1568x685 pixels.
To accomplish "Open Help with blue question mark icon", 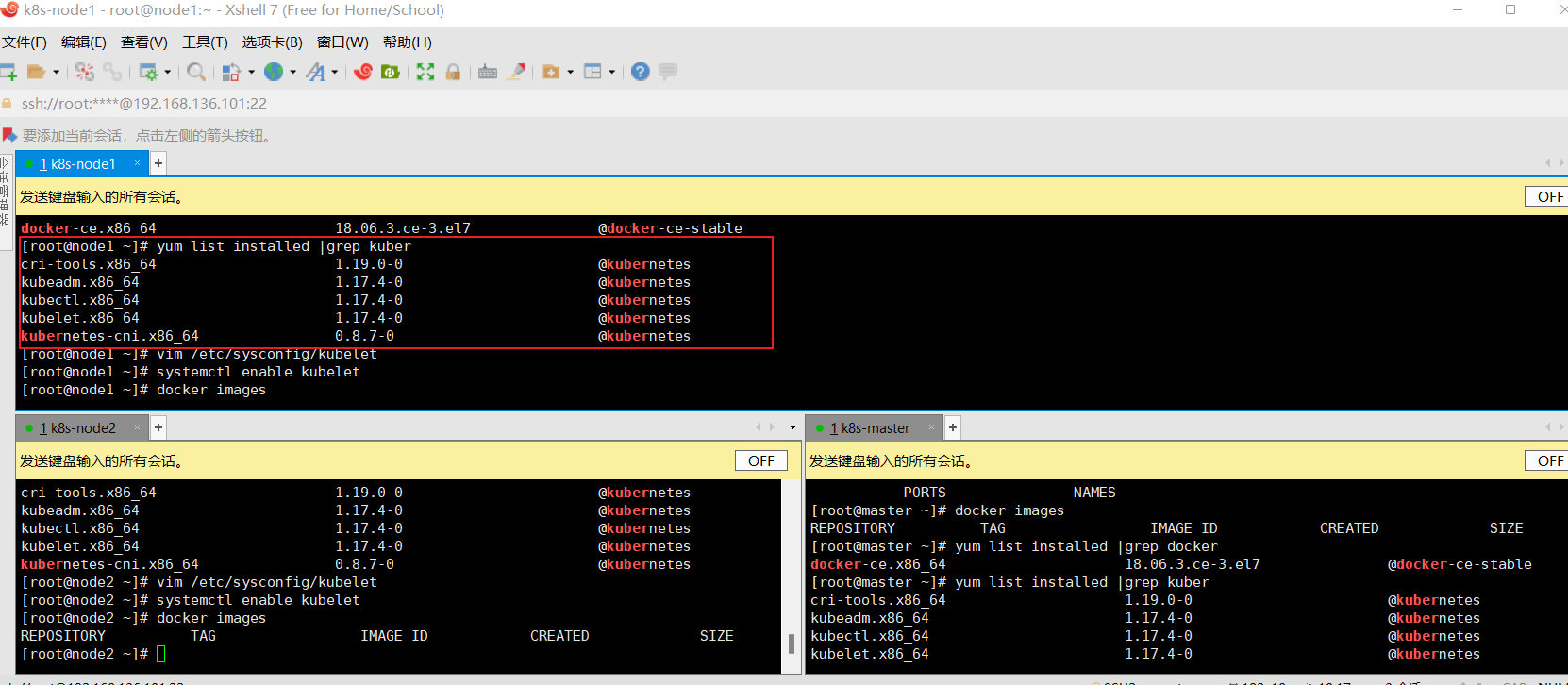I will coord(641,72).
